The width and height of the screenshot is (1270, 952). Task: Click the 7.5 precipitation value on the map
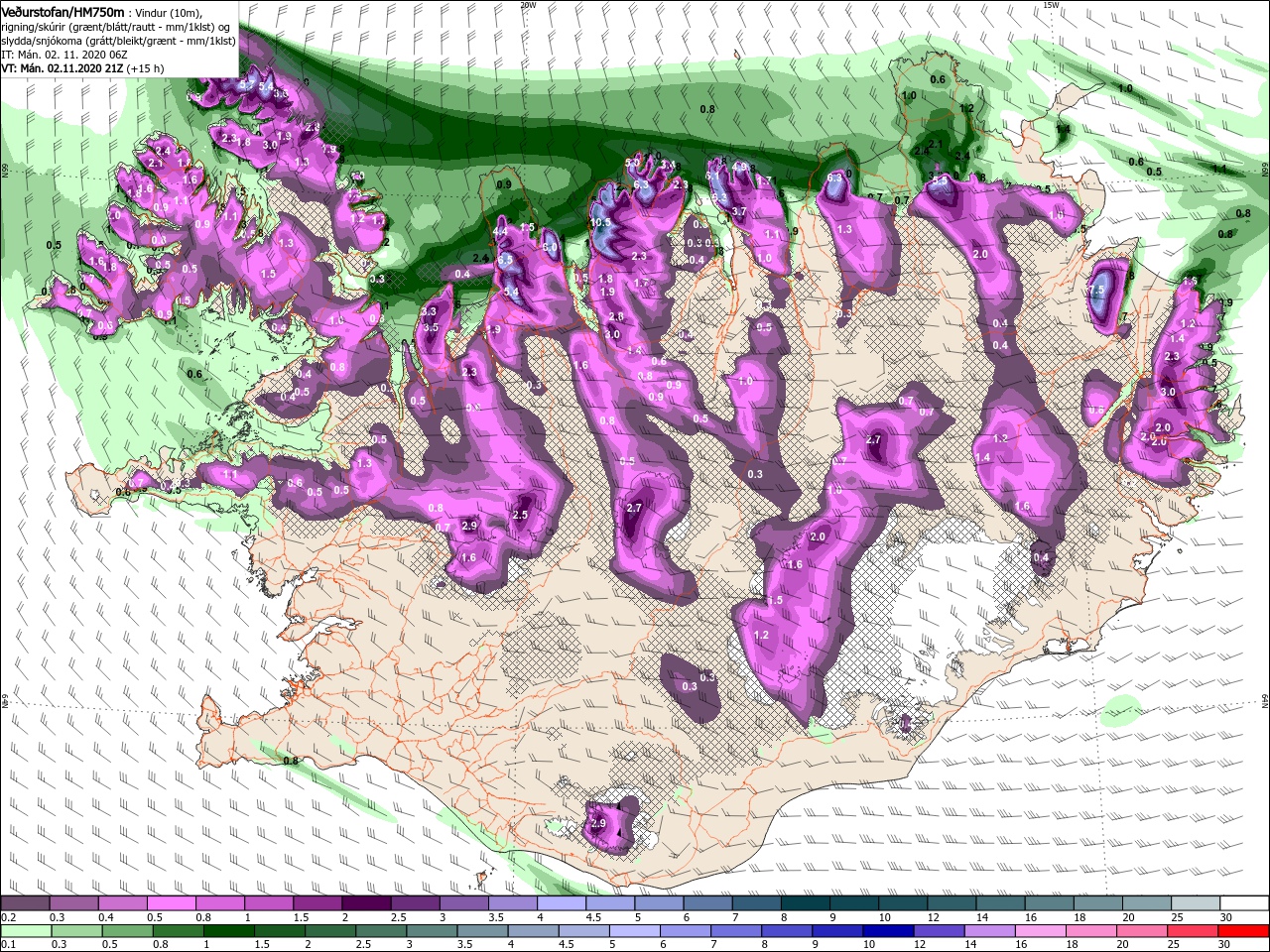tap(1096, 290)
